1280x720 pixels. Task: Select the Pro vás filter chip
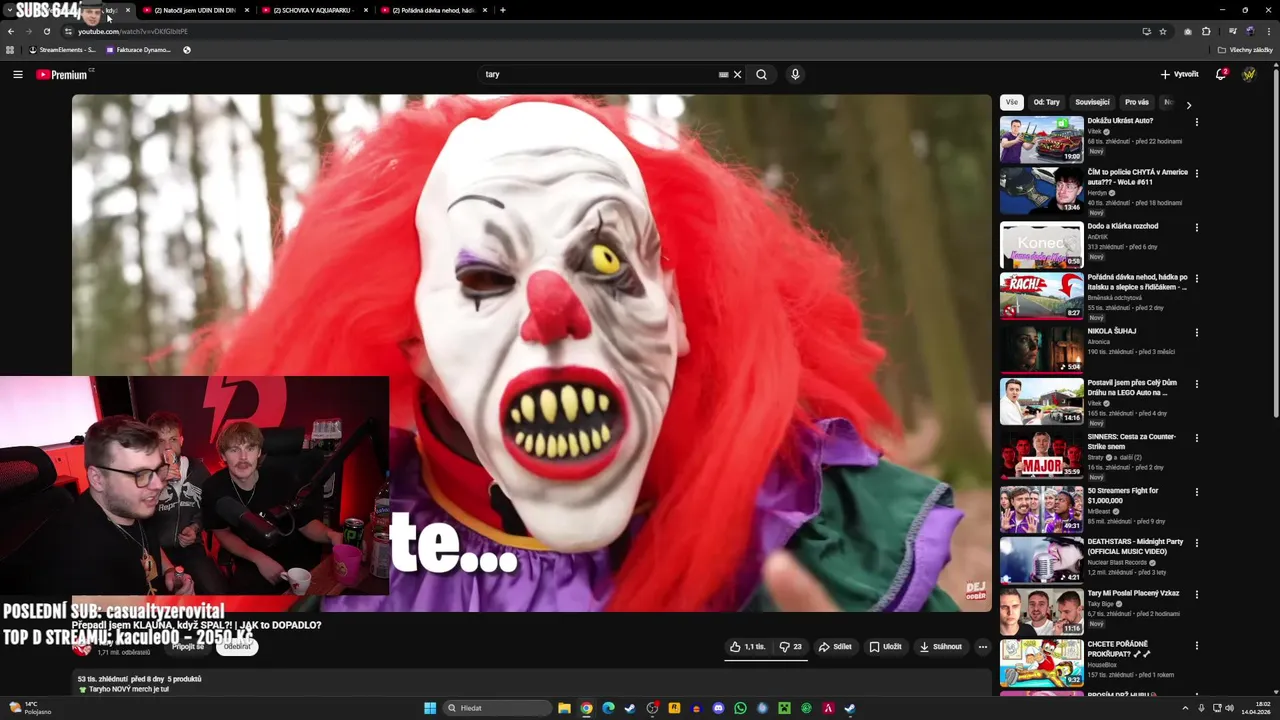(1137, 102)
